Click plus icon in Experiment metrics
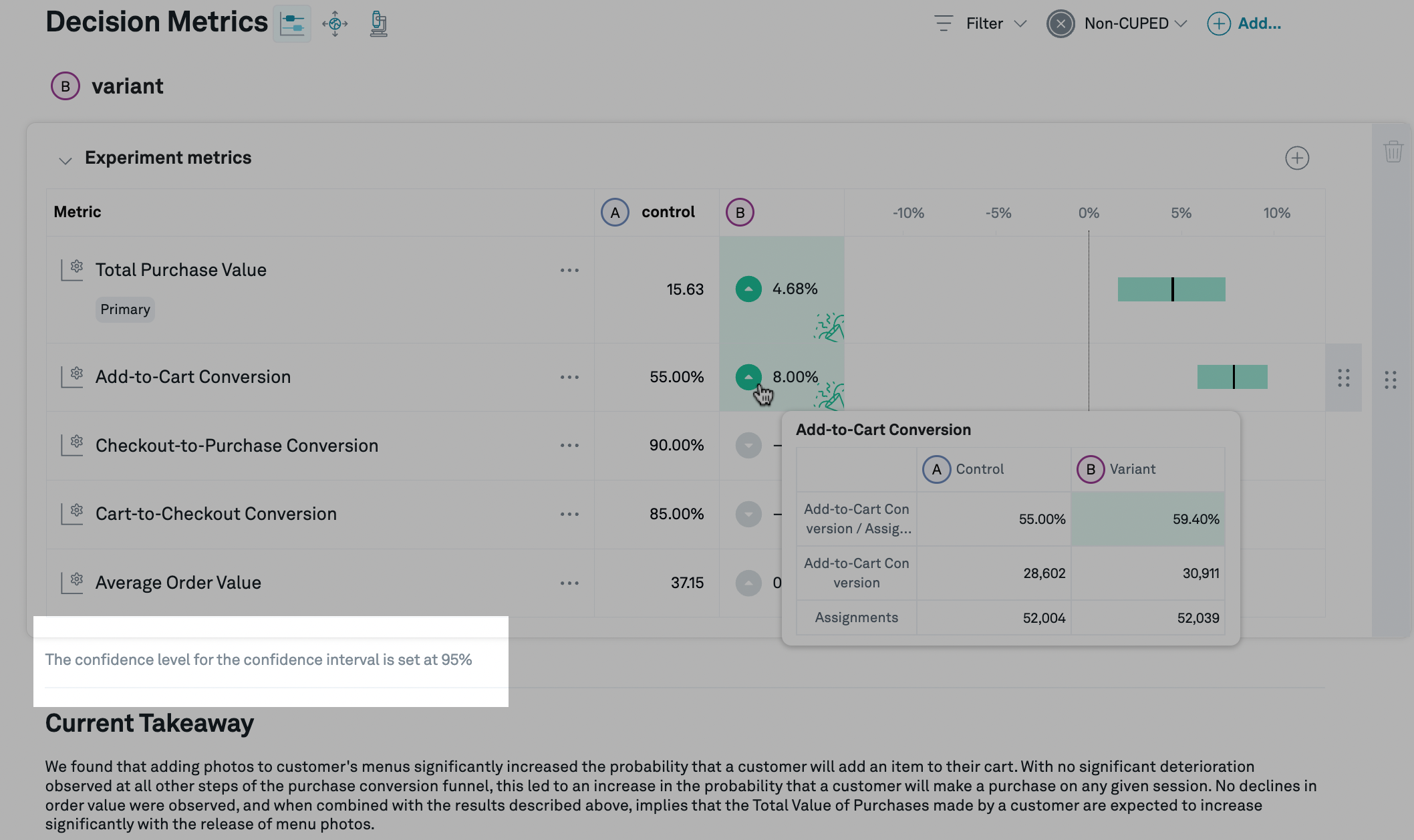This screenshot has width=1414, height=840. coord(1296,158)
